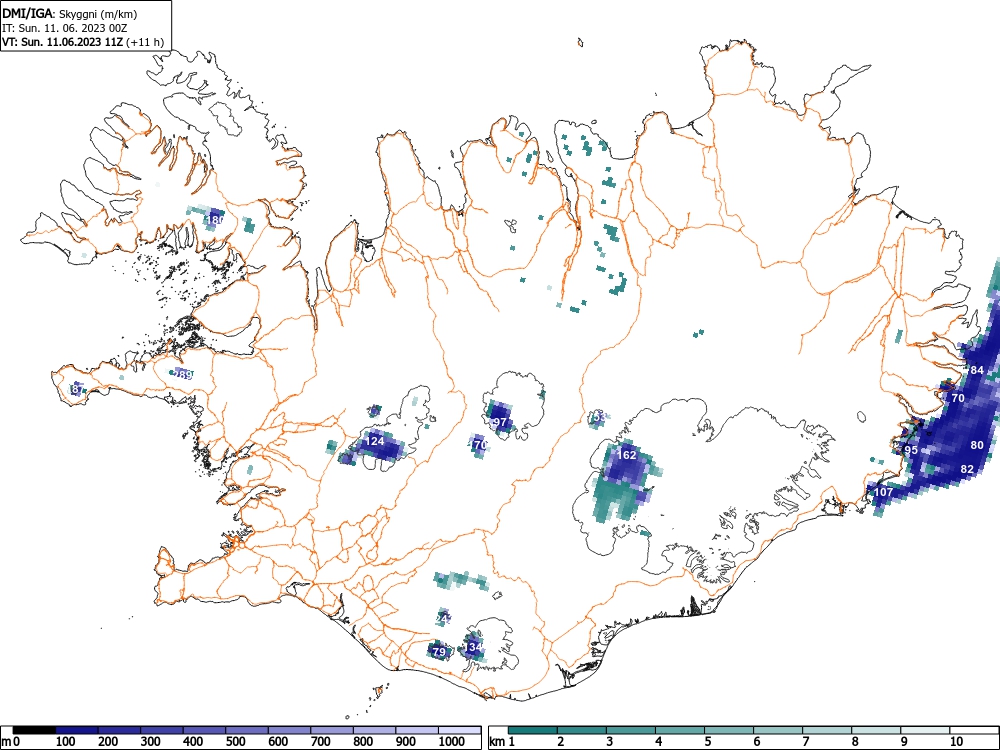
Task: Click the 82 visibility value label
Action: point(967,469)
